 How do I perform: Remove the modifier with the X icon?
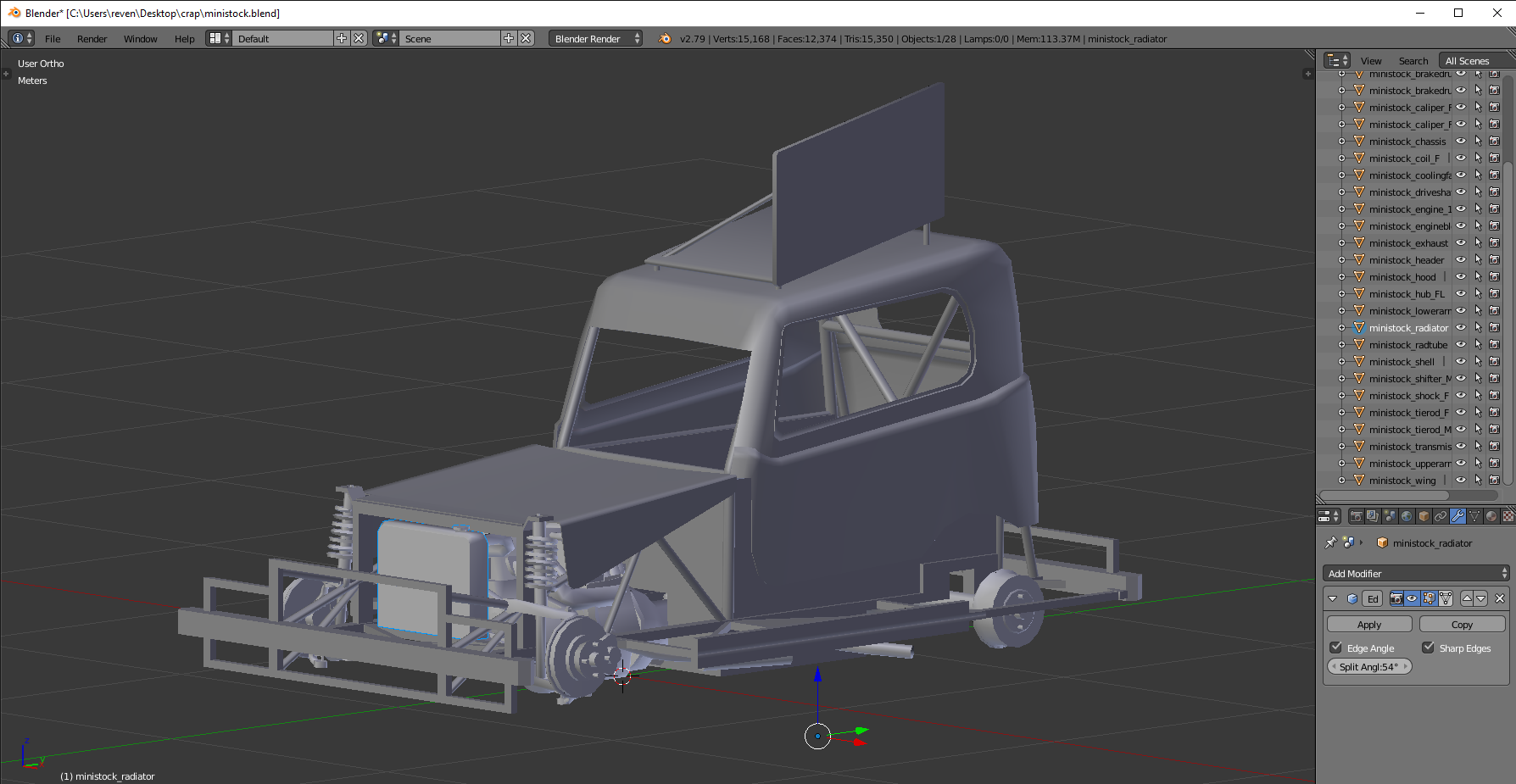tap(1500, 598)
